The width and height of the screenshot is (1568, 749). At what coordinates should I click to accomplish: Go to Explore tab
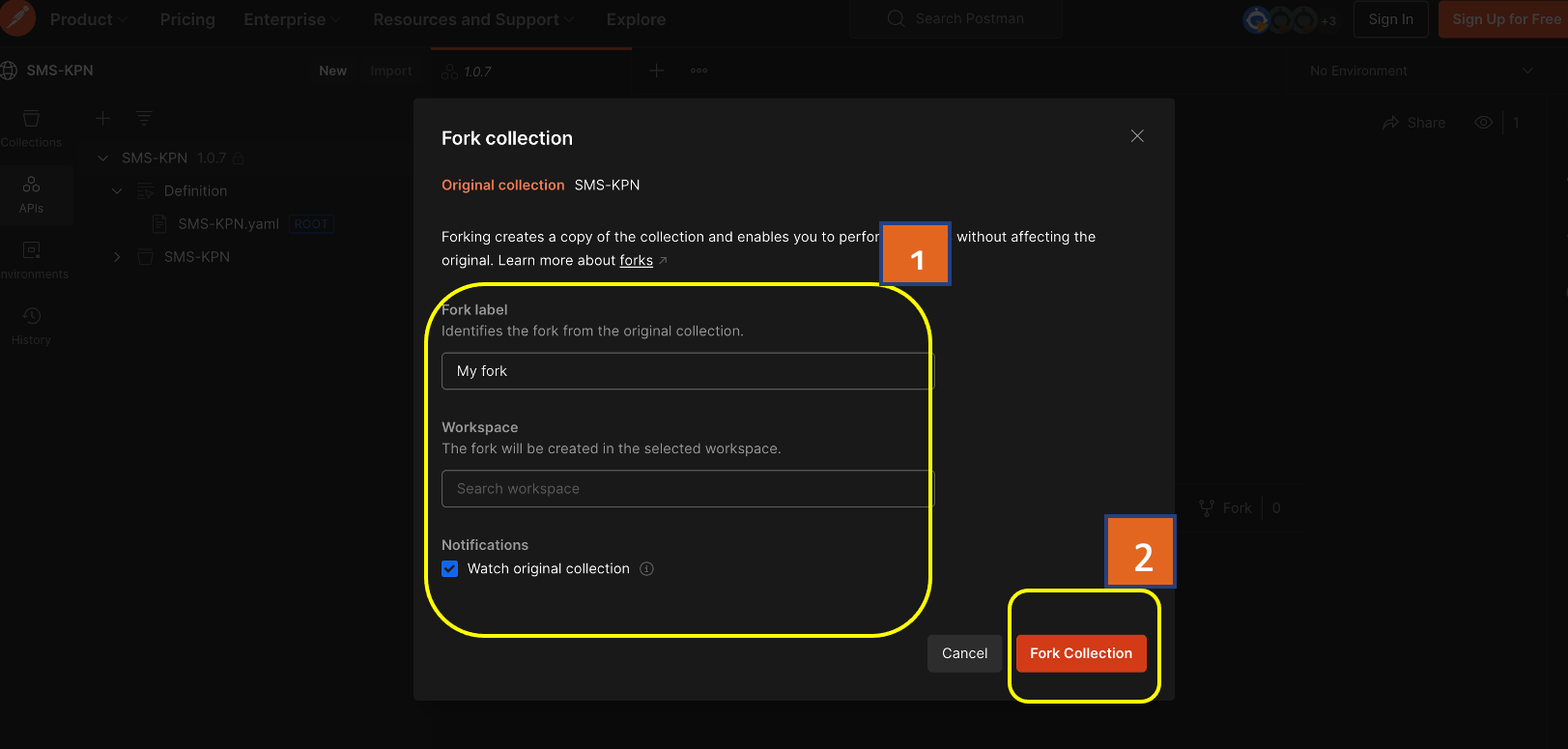coord(636,19)
